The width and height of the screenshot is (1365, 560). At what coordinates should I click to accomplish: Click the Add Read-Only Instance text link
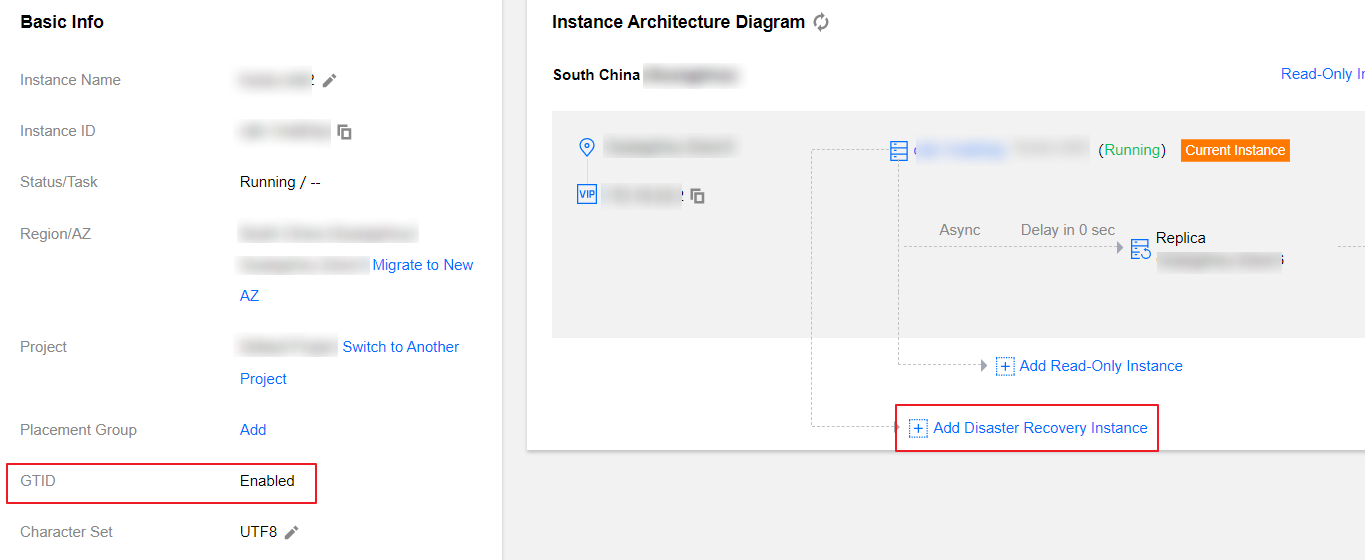click(x=1101, y=366)
